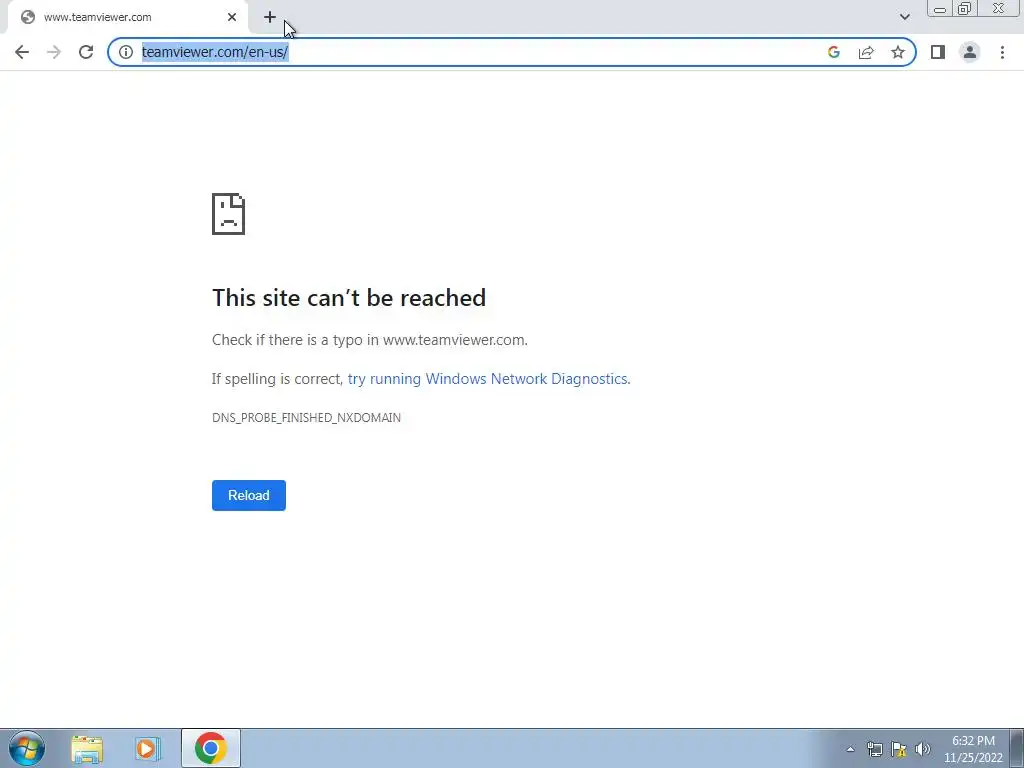Viewport: 1024px width, 768px height.
Task: Click the Google icon in address bar
Action: pyautogui.click(x=834, y=52)
